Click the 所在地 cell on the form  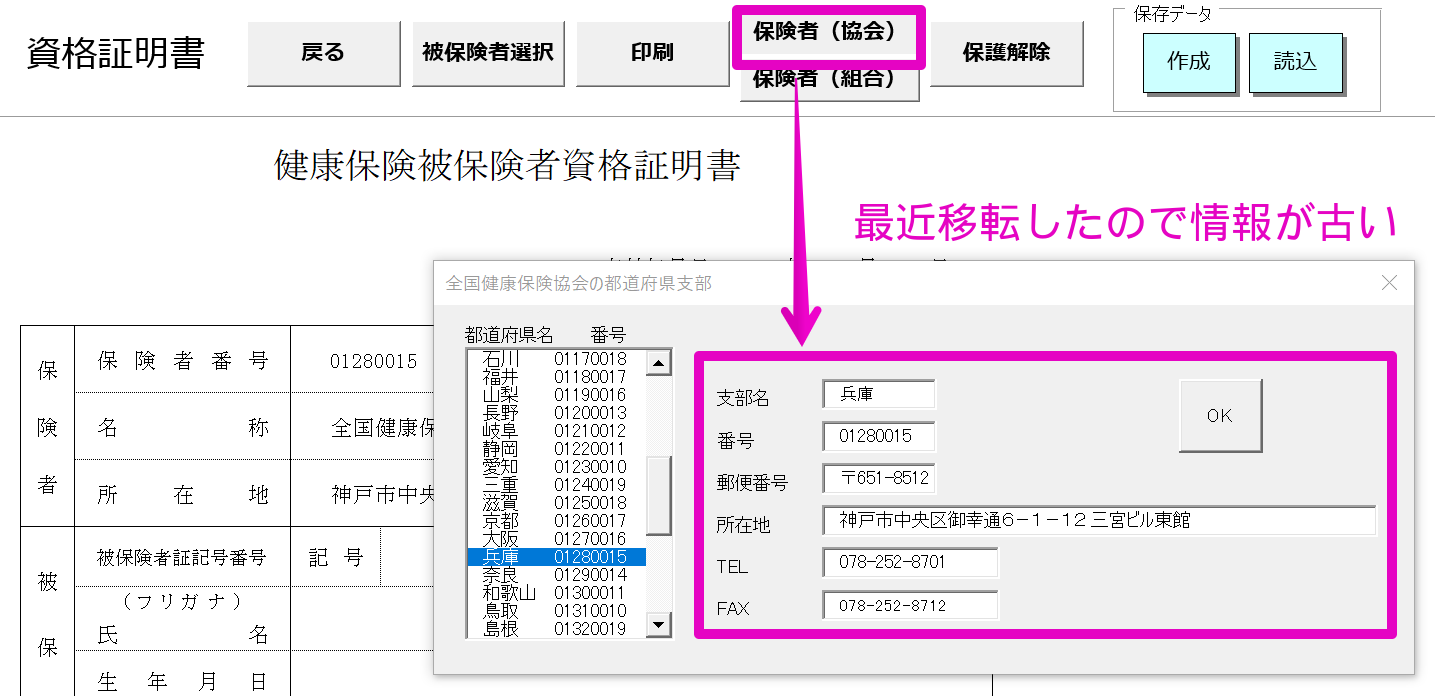click(x=362, y=494)
